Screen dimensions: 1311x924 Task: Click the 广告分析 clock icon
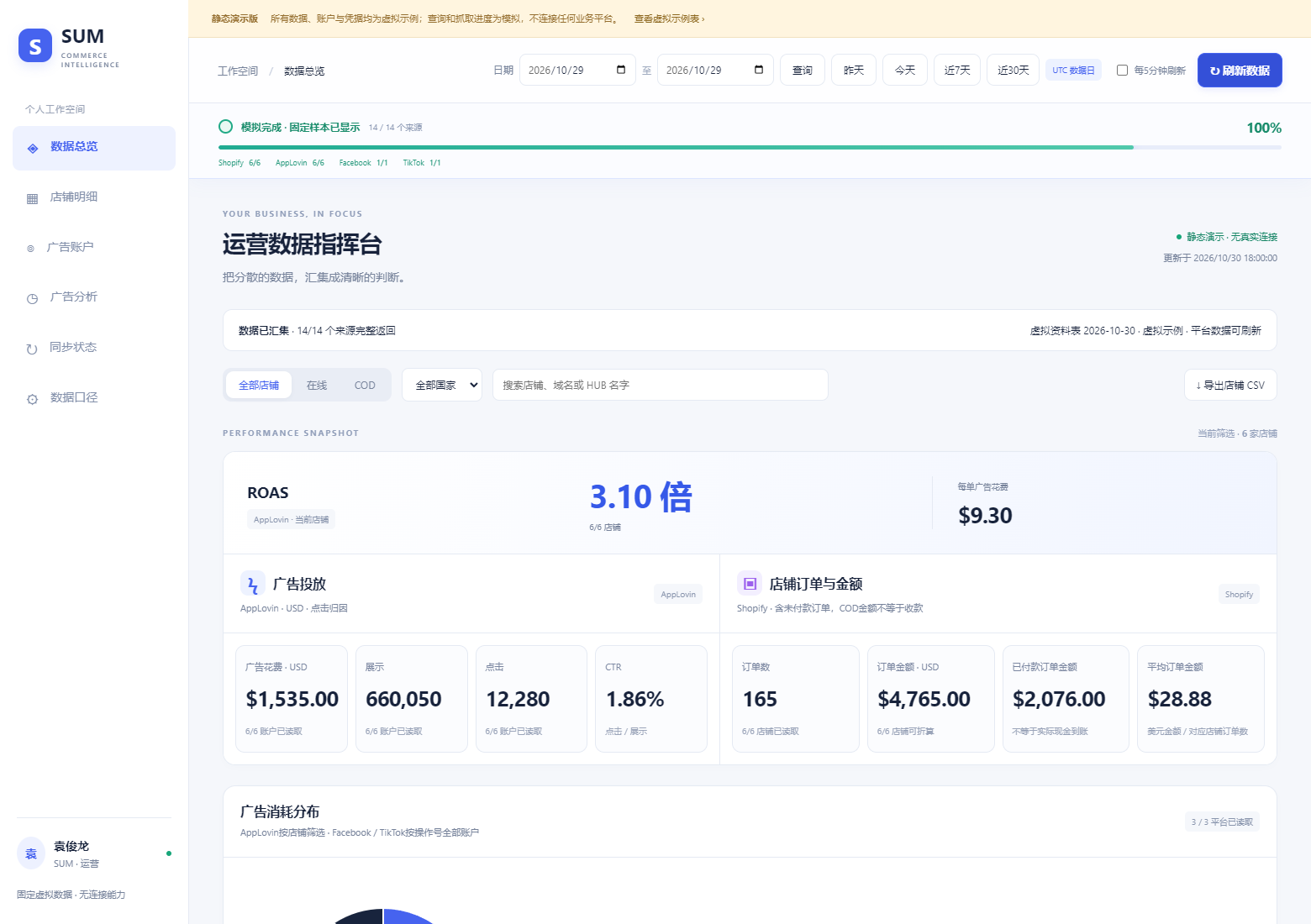coord(33,298)
